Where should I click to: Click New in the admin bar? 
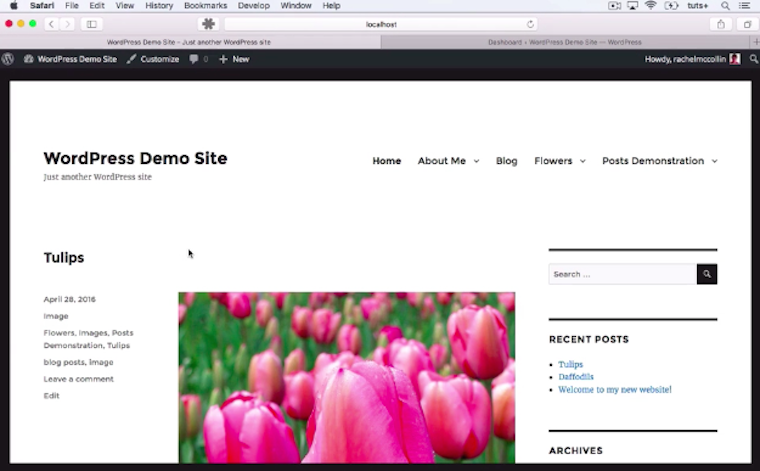234,59
